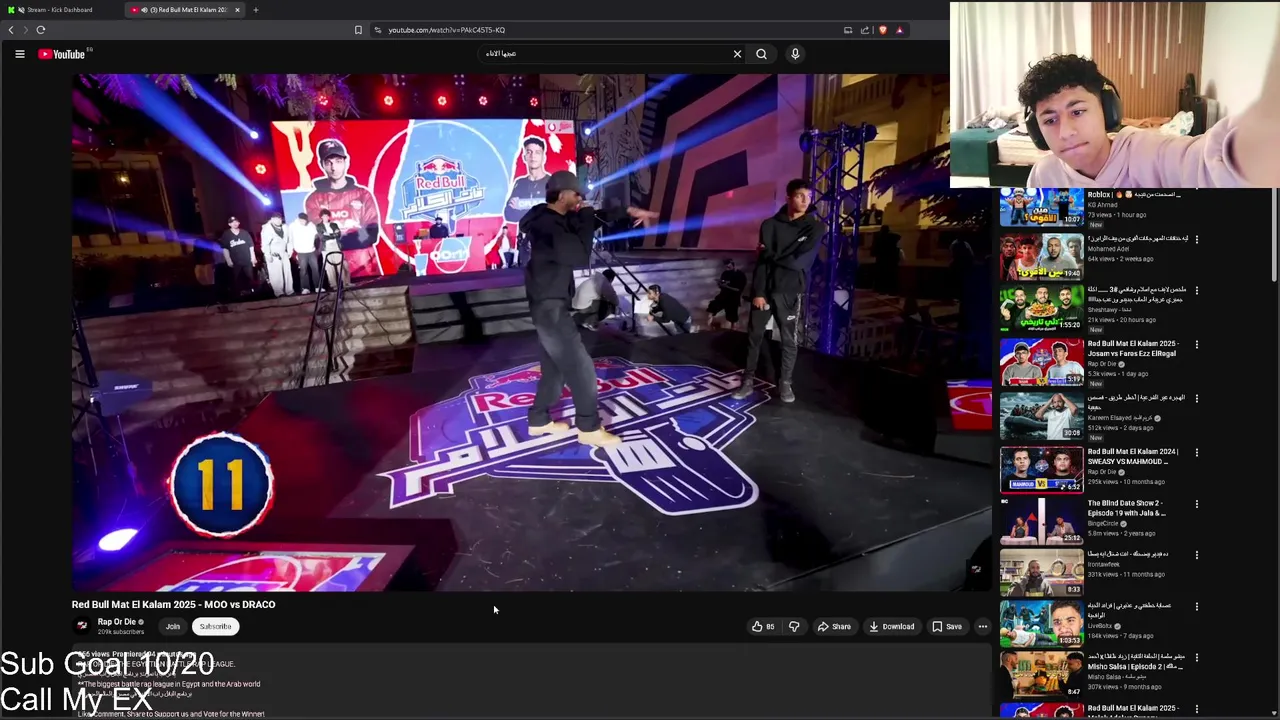The image size is (1280, 720).
Task: Open the Sheshtawy 1:55:20 video thumbnail
Action: (x=1041, y=310)
